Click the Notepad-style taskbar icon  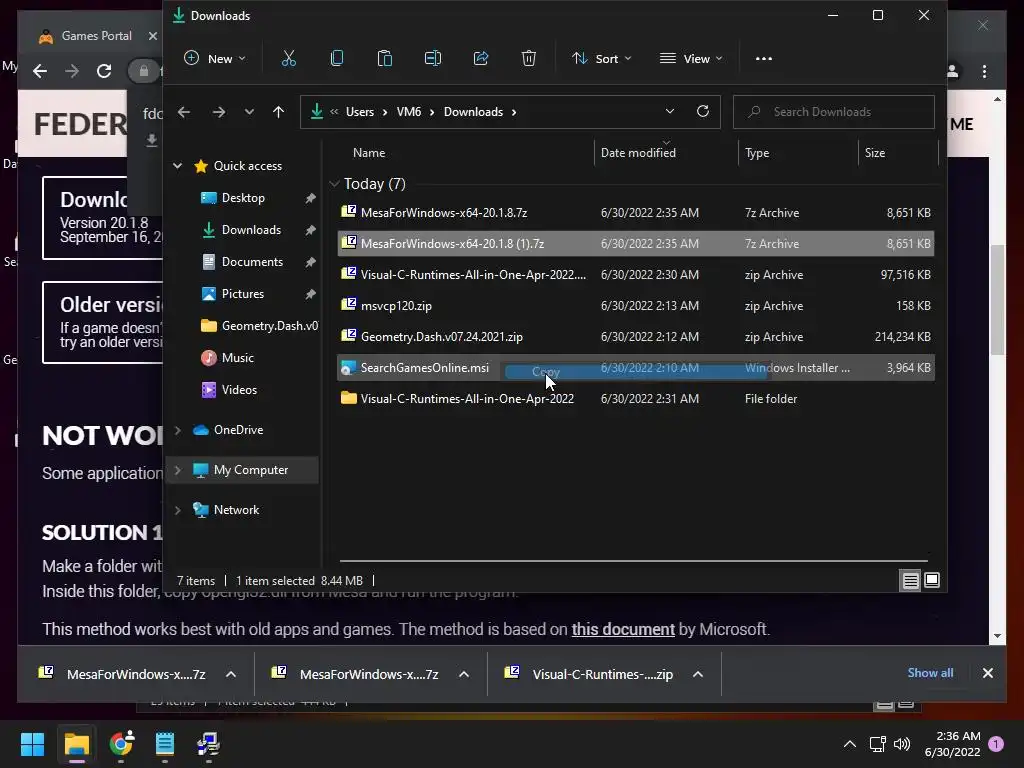click(x=165, y=744)
